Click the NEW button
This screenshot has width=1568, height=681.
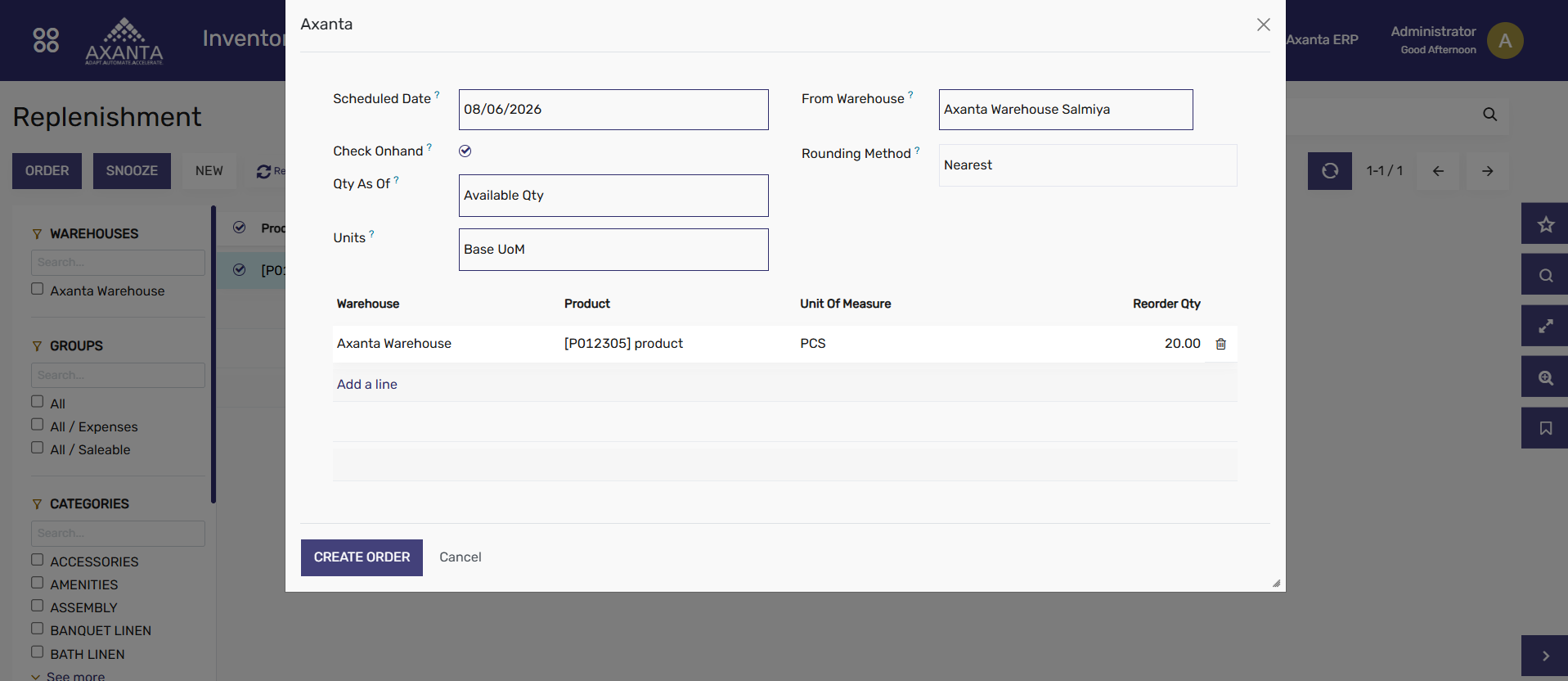coord(209,171)
